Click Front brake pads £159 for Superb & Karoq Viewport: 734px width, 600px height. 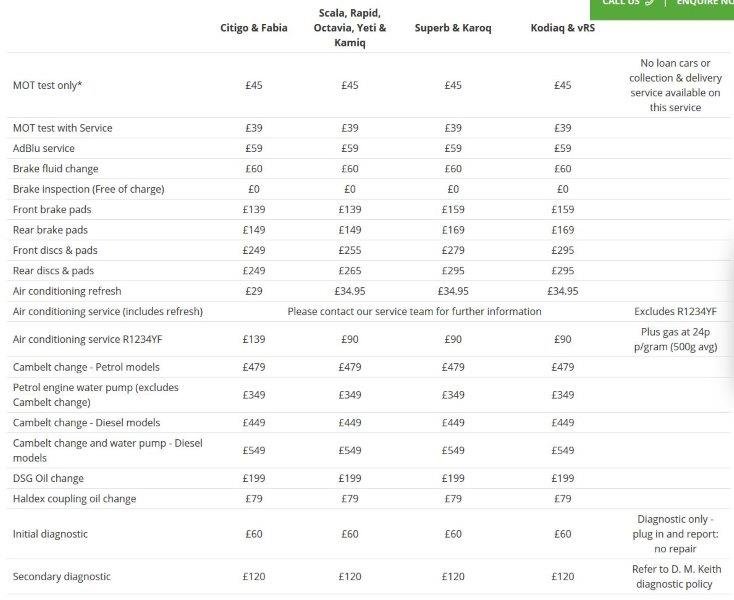(x=453, y=209)
